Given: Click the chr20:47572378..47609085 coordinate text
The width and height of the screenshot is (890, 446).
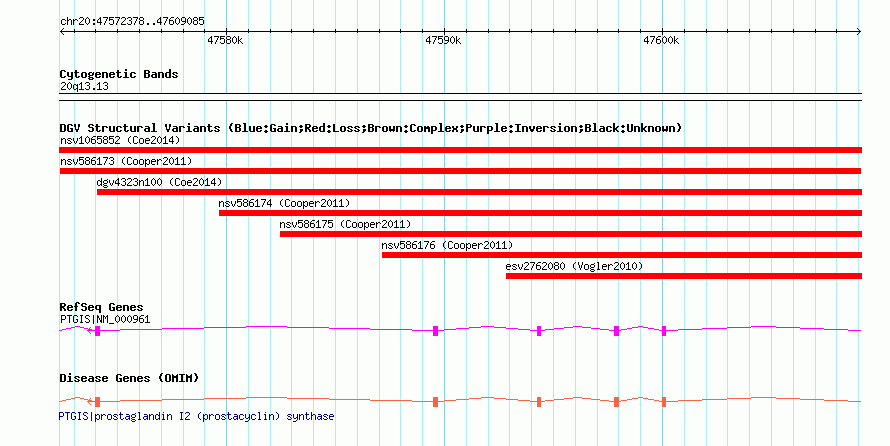Looking at the screenshot, I should [x=132, y=22].
